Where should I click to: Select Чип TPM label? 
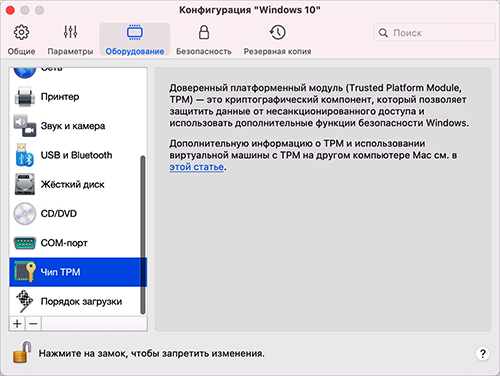[x=60, y=272]
